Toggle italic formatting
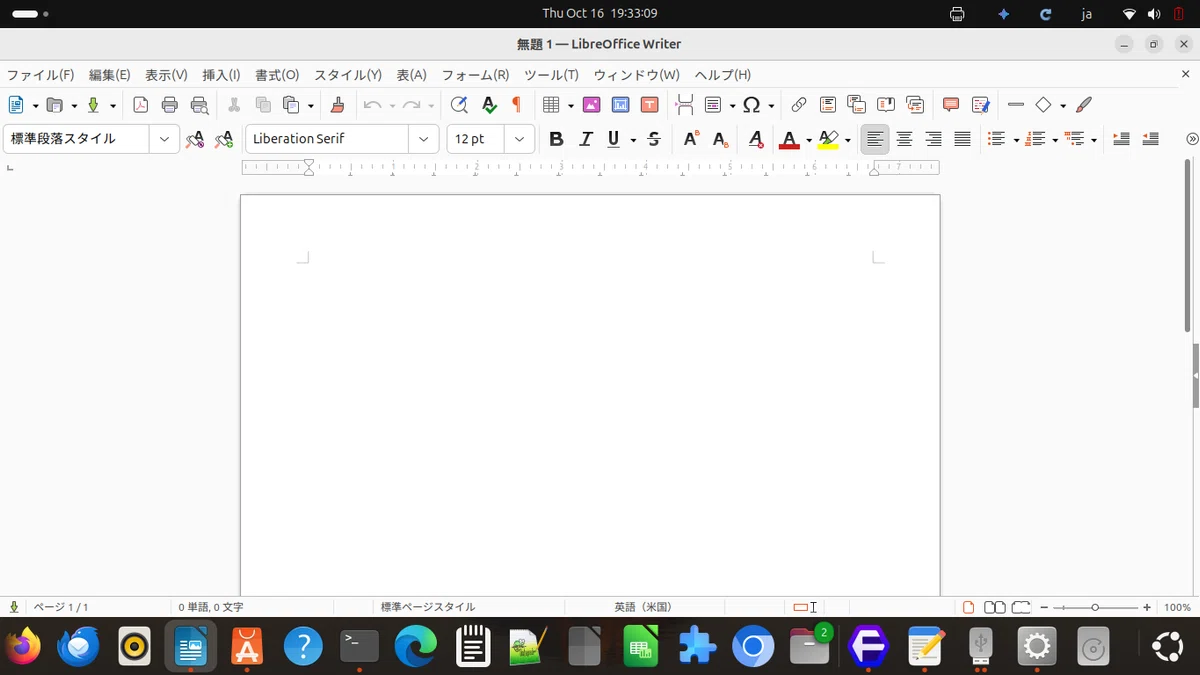 (586, 139)
